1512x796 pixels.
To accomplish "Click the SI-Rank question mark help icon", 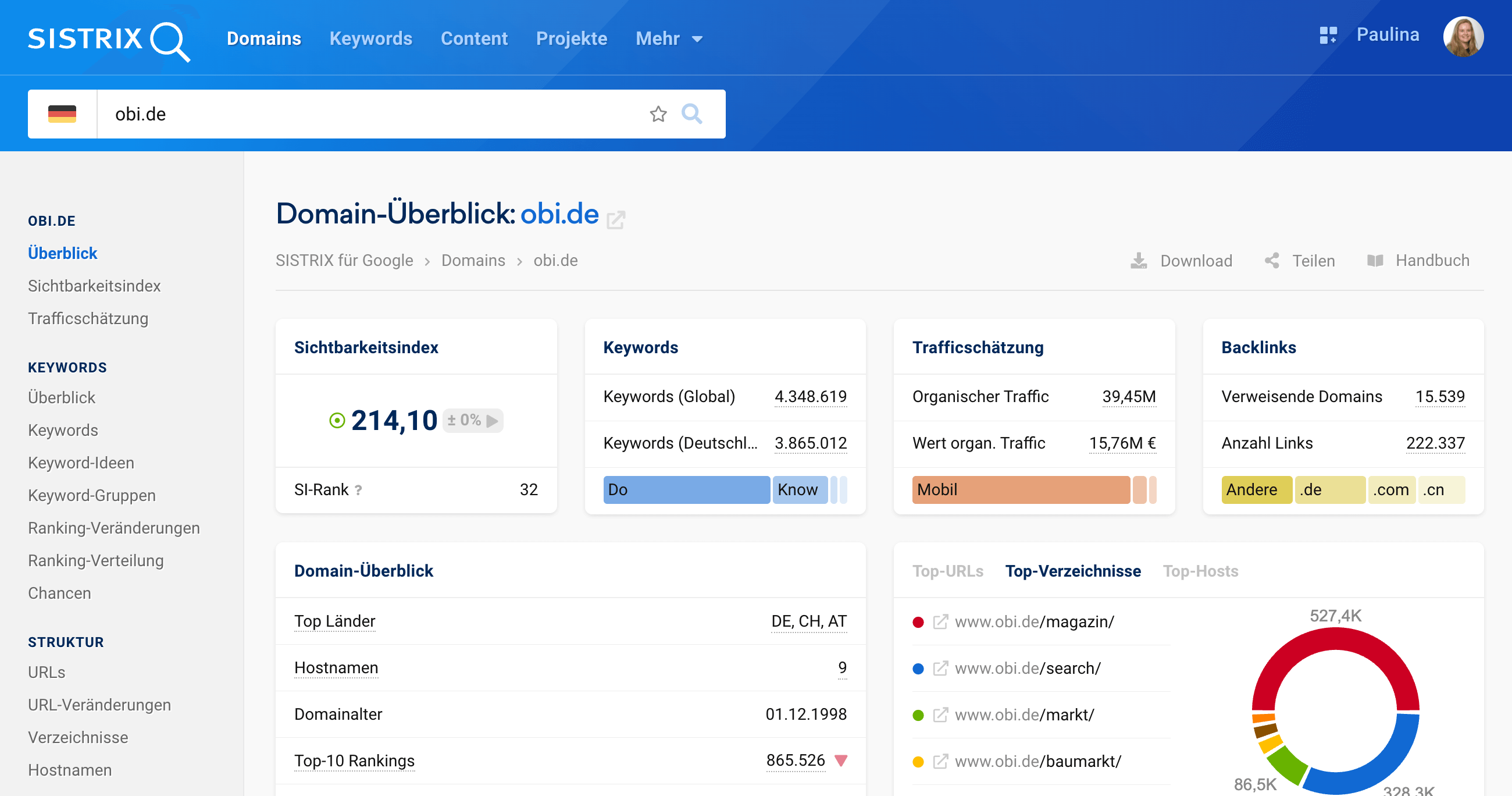I will coord(358,490).
